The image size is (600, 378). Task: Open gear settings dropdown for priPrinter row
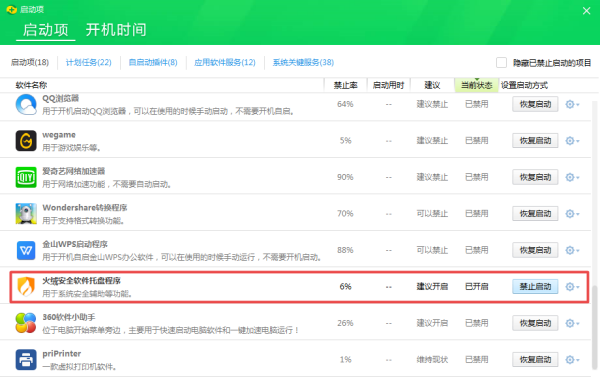[572, 360]
